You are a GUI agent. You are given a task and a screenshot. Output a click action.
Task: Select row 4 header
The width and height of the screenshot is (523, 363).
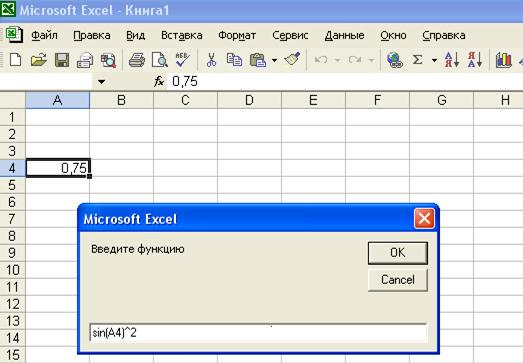coord(12,168)
